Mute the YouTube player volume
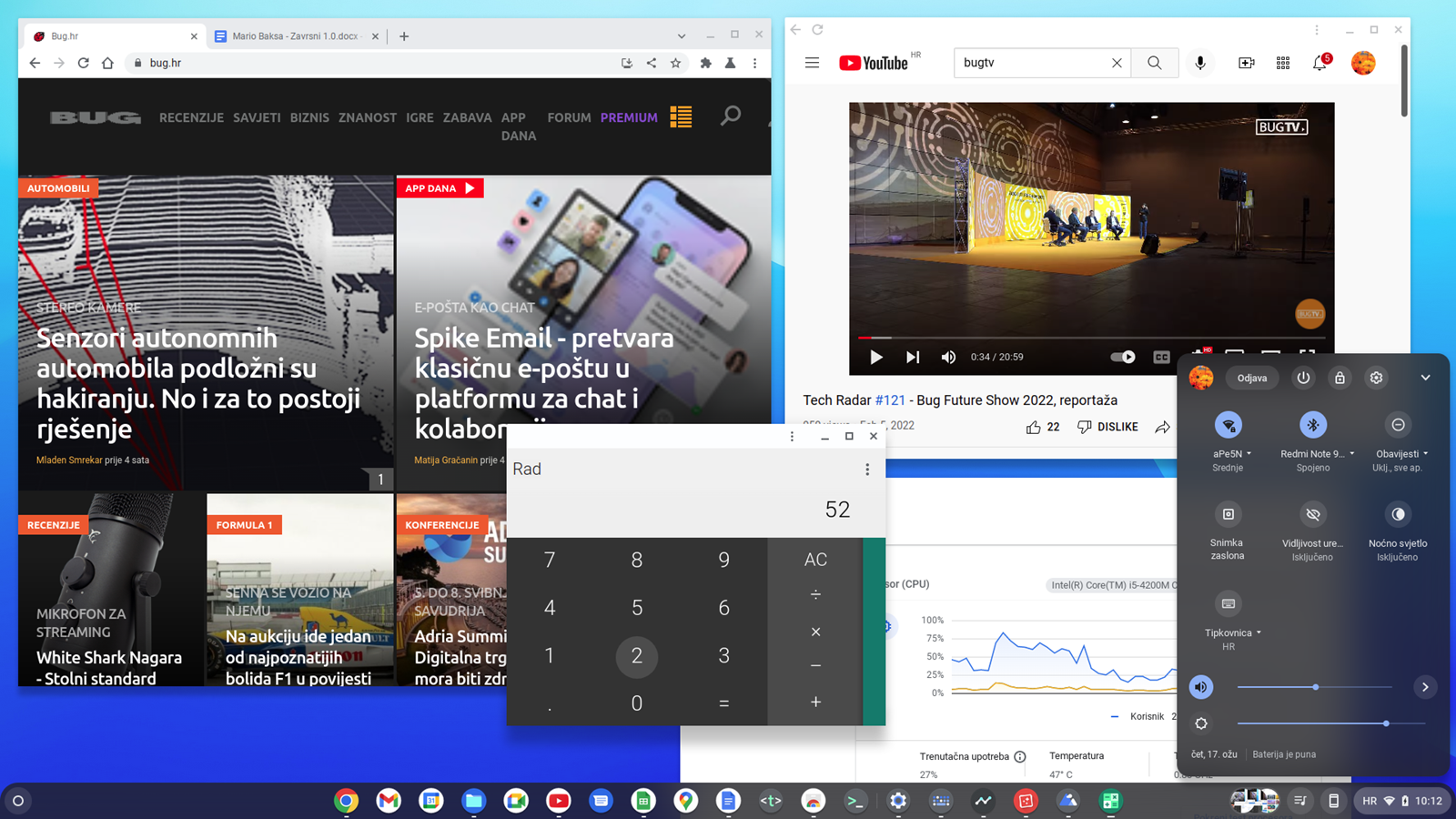 pyautogui.click(x=948, y=357)
